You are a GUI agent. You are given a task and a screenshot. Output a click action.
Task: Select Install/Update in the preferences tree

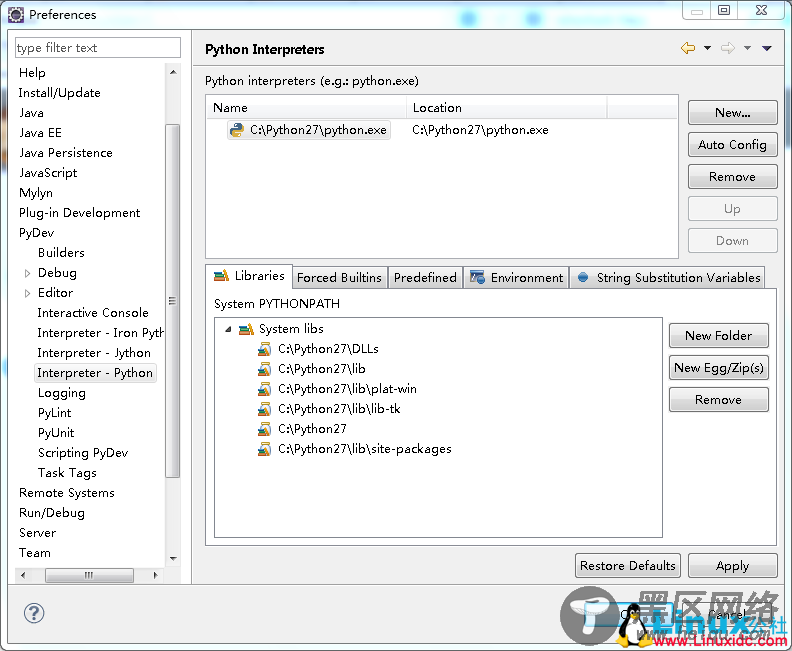(x=60, y=93)
